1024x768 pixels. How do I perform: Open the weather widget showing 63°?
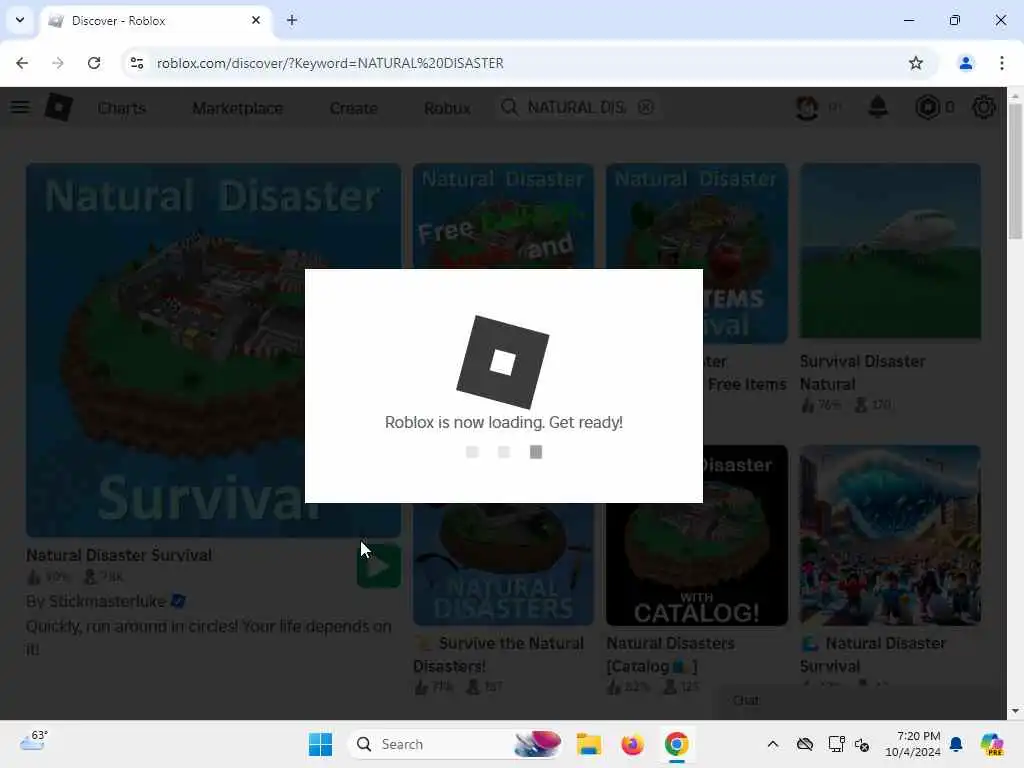(x=34, y=741)
